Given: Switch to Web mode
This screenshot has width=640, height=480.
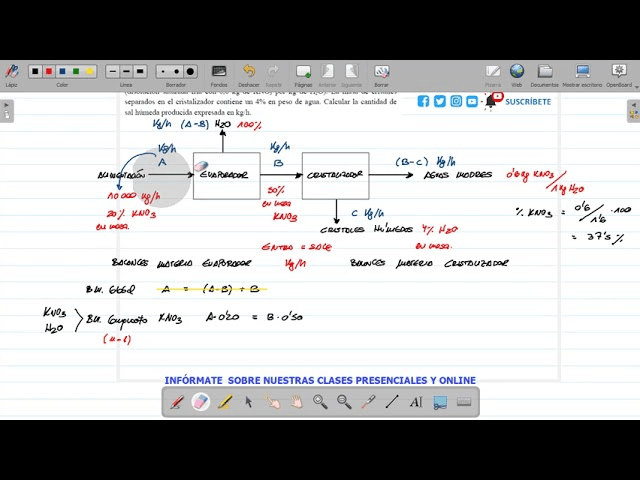Looking at the screenshot, I should pos(517,71).
